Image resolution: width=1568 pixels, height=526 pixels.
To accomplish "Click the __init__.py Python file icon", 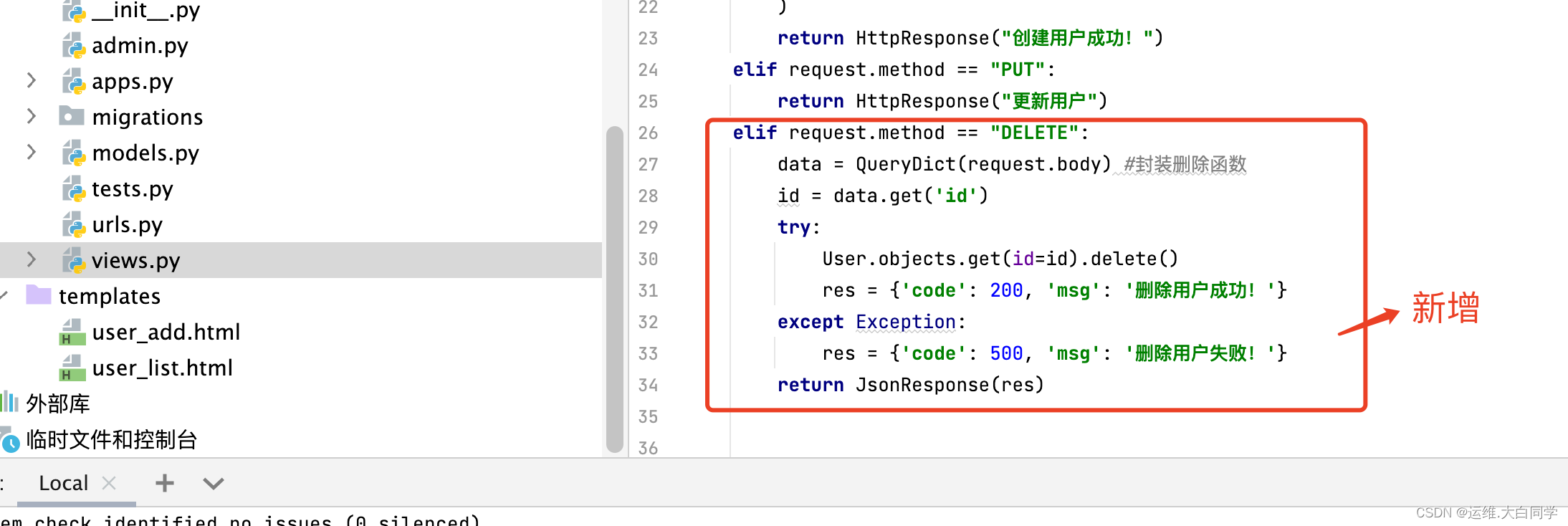I will 73,10.
